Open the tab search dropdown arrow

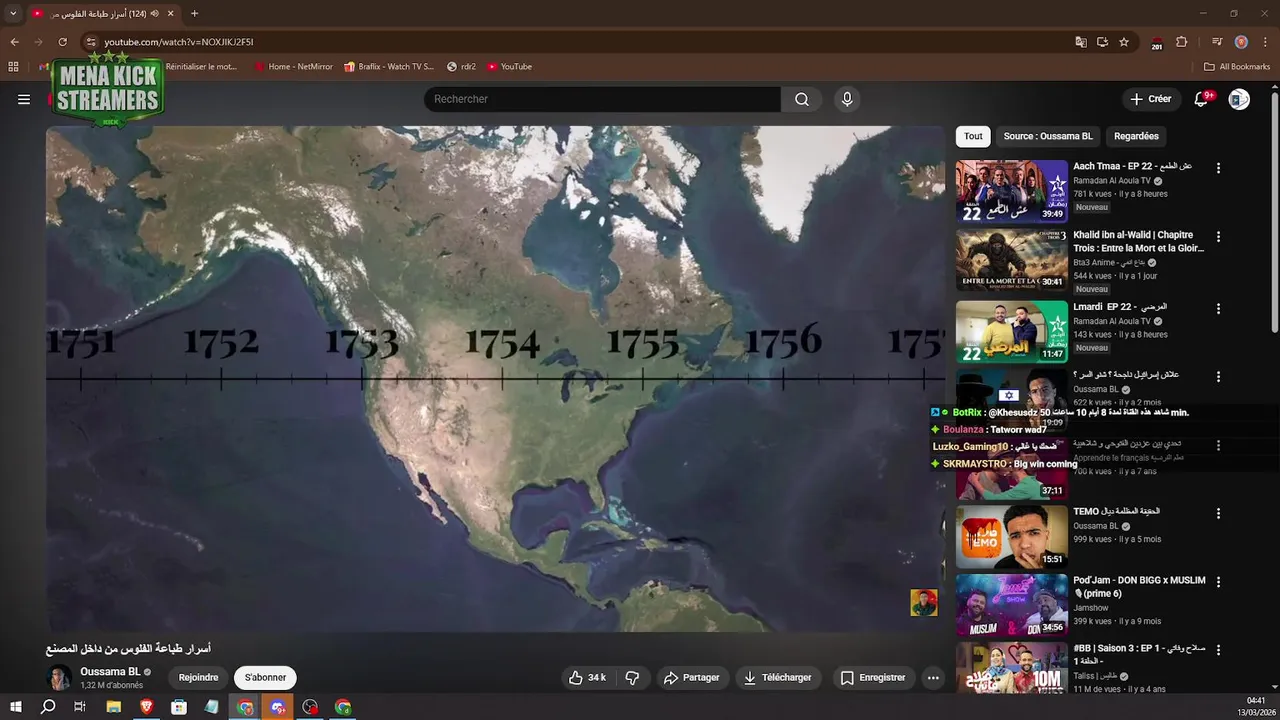point(13,13)
